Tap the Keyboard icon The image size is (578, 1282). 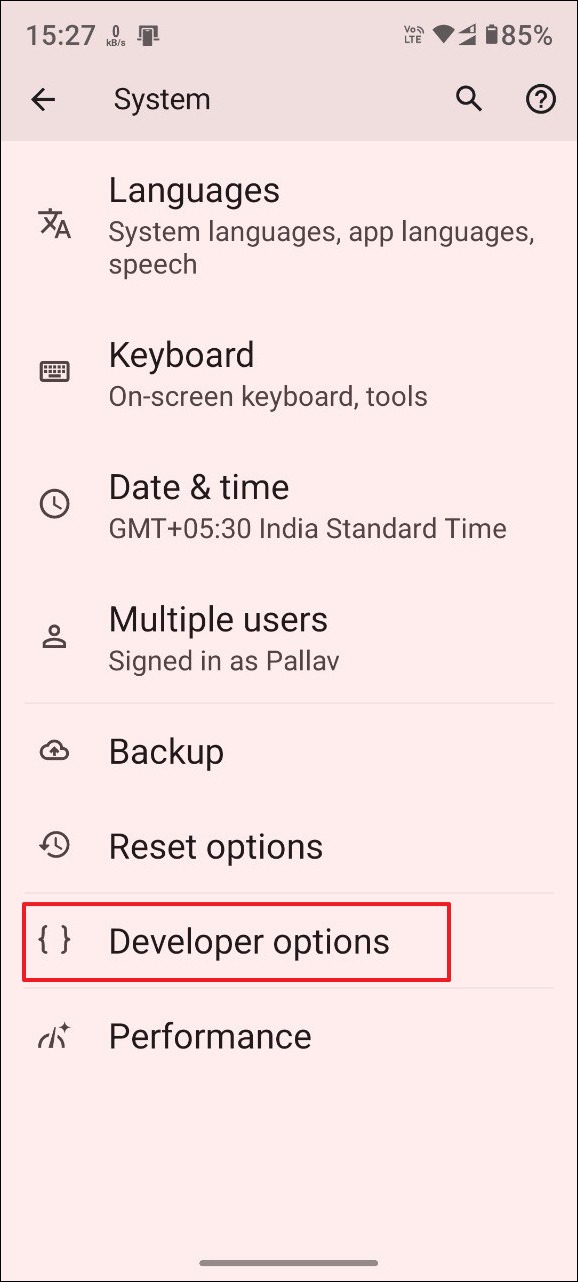(x=55, y=372)
